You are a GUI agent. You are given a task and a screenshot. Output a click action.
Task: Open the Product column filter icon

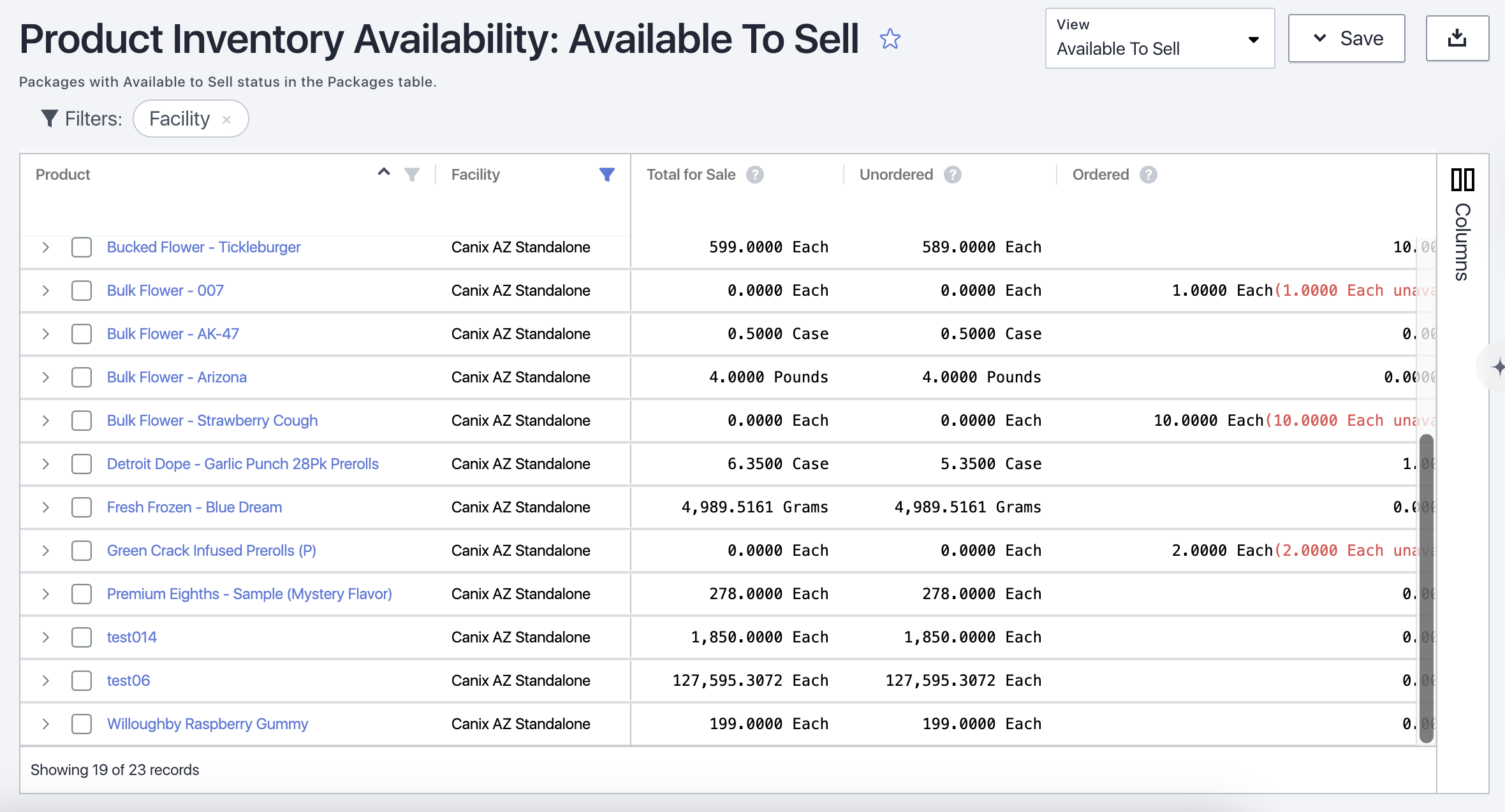pos(412,174)
